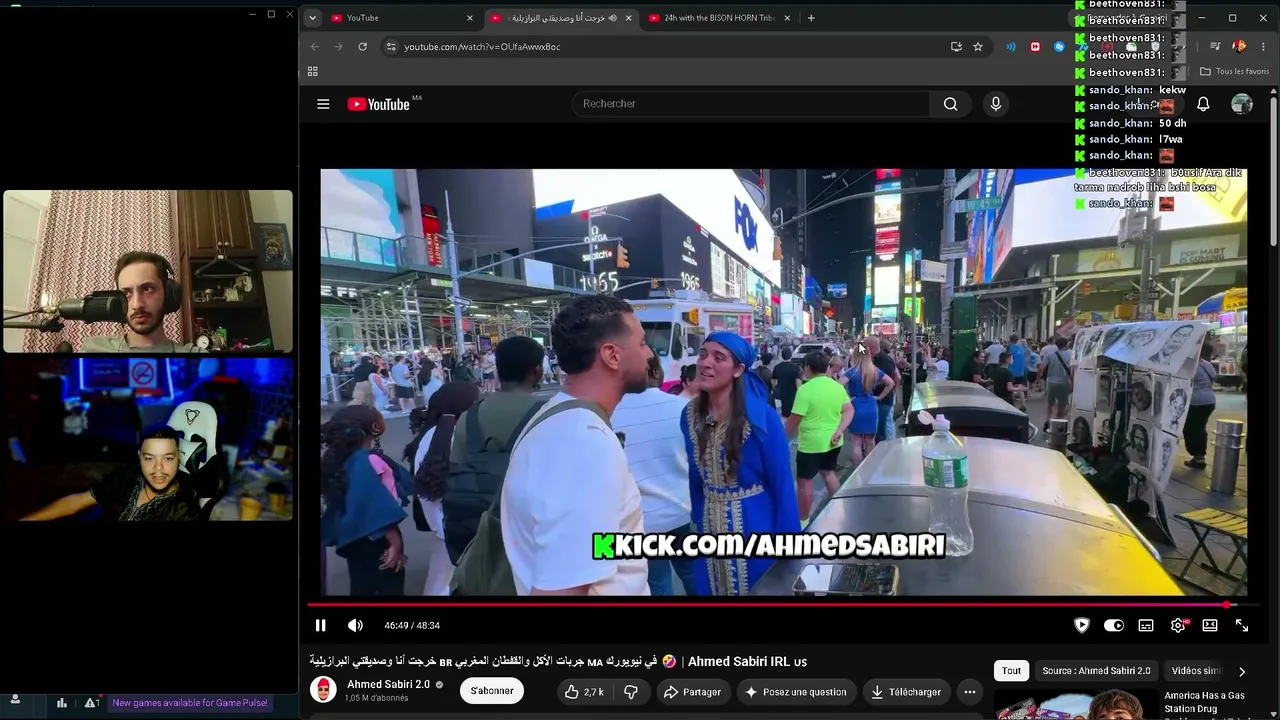Open America Has a Gas Station Drug video

pos(1204,702)
